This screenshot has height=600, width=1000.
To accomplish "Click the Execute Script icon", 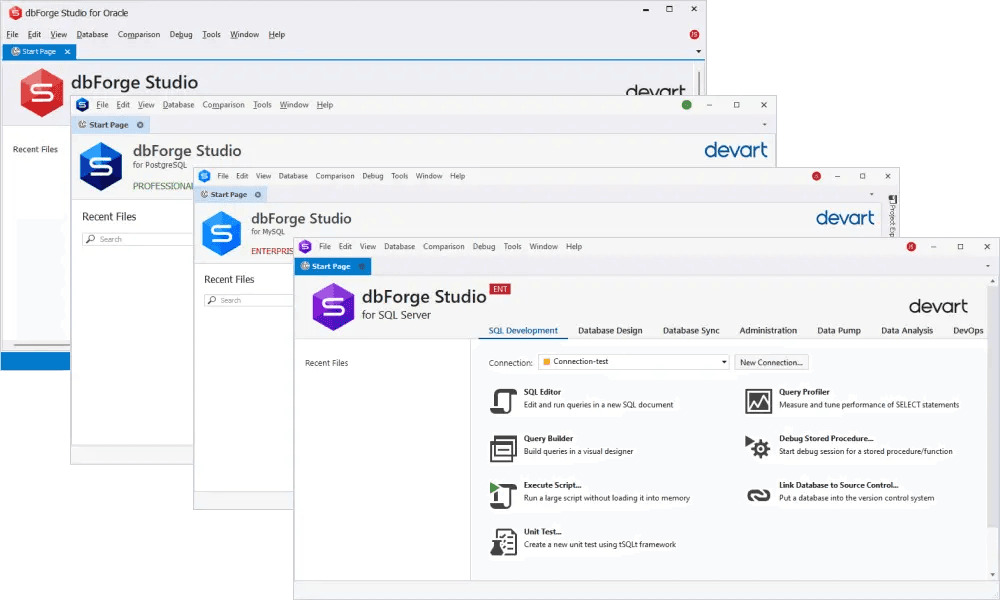I will click(x=502, y=493).
